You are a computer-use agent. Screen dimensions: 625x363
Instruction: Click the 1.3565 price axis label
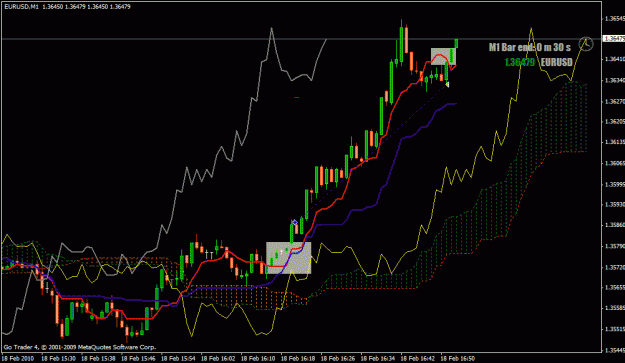click(614, 287)
